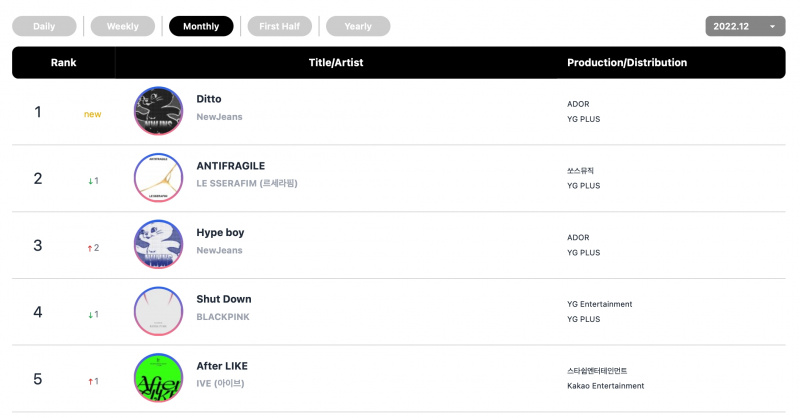
Task: Open the Shut Down album artwork
Action: pyautogui.click(x=158, y=311)
